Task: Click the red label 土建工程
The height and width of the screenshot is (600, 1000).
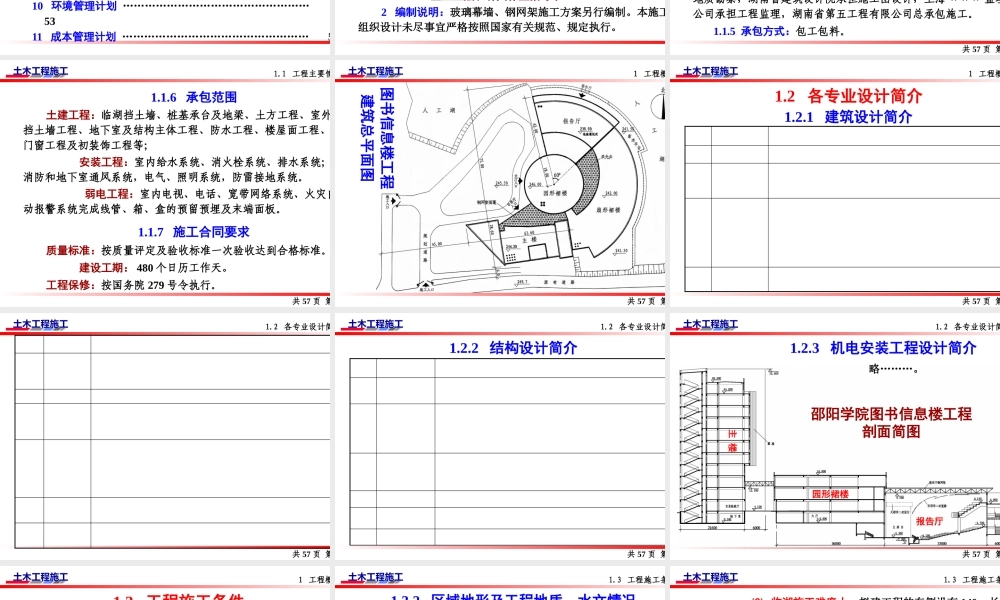Action: 68,115
